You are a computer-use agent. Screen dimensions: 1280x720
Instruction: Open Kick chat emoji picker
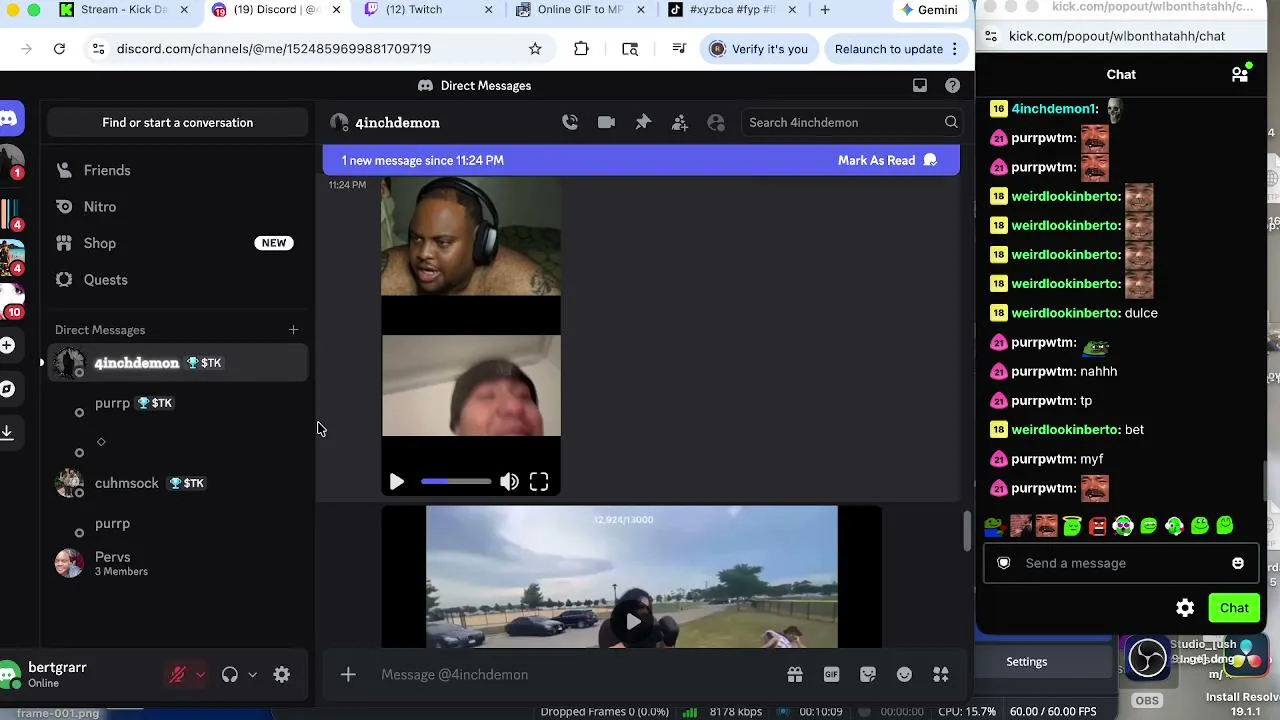1238,563
